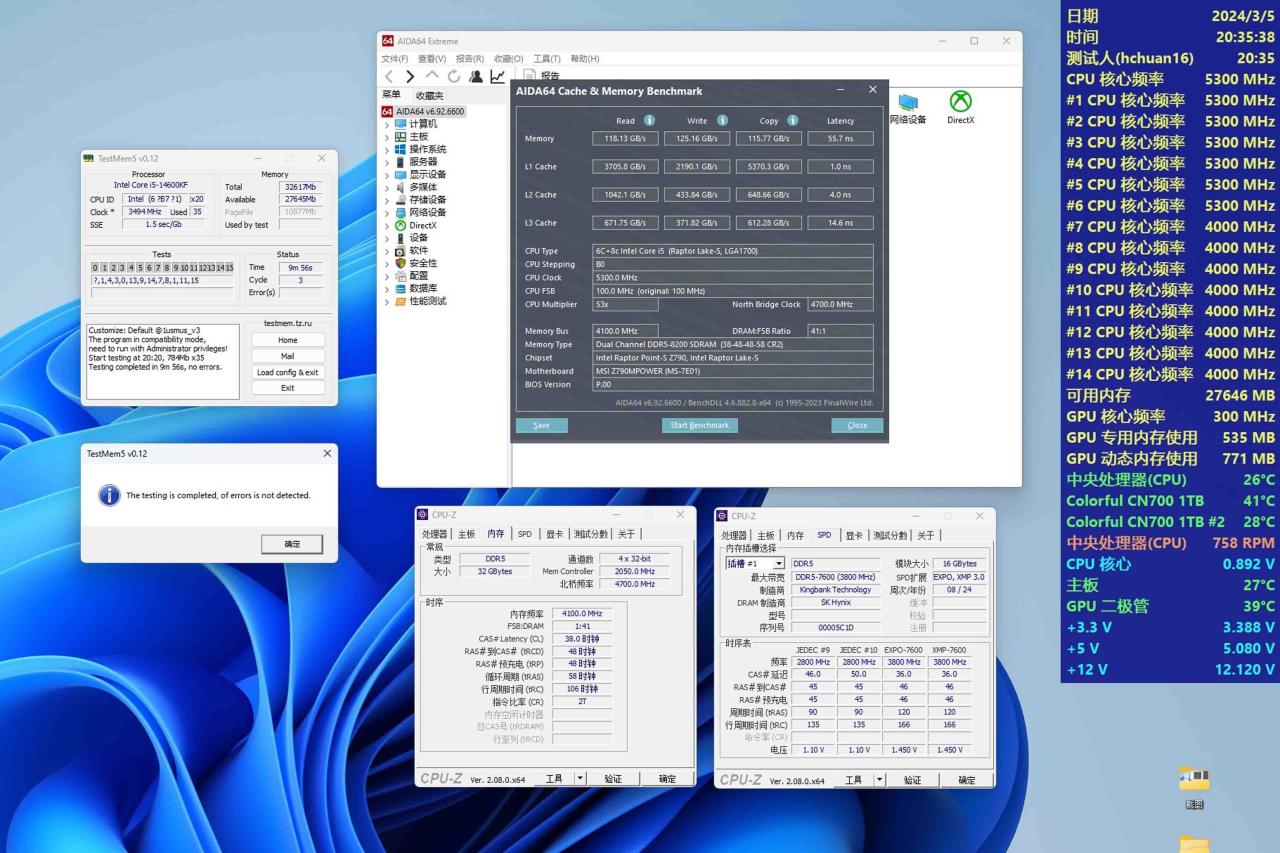The image size is (1280, 853).
Task: Switch to 收藏夹 tab in AIDA64 sidebar
Action: (x=429, y=96)
